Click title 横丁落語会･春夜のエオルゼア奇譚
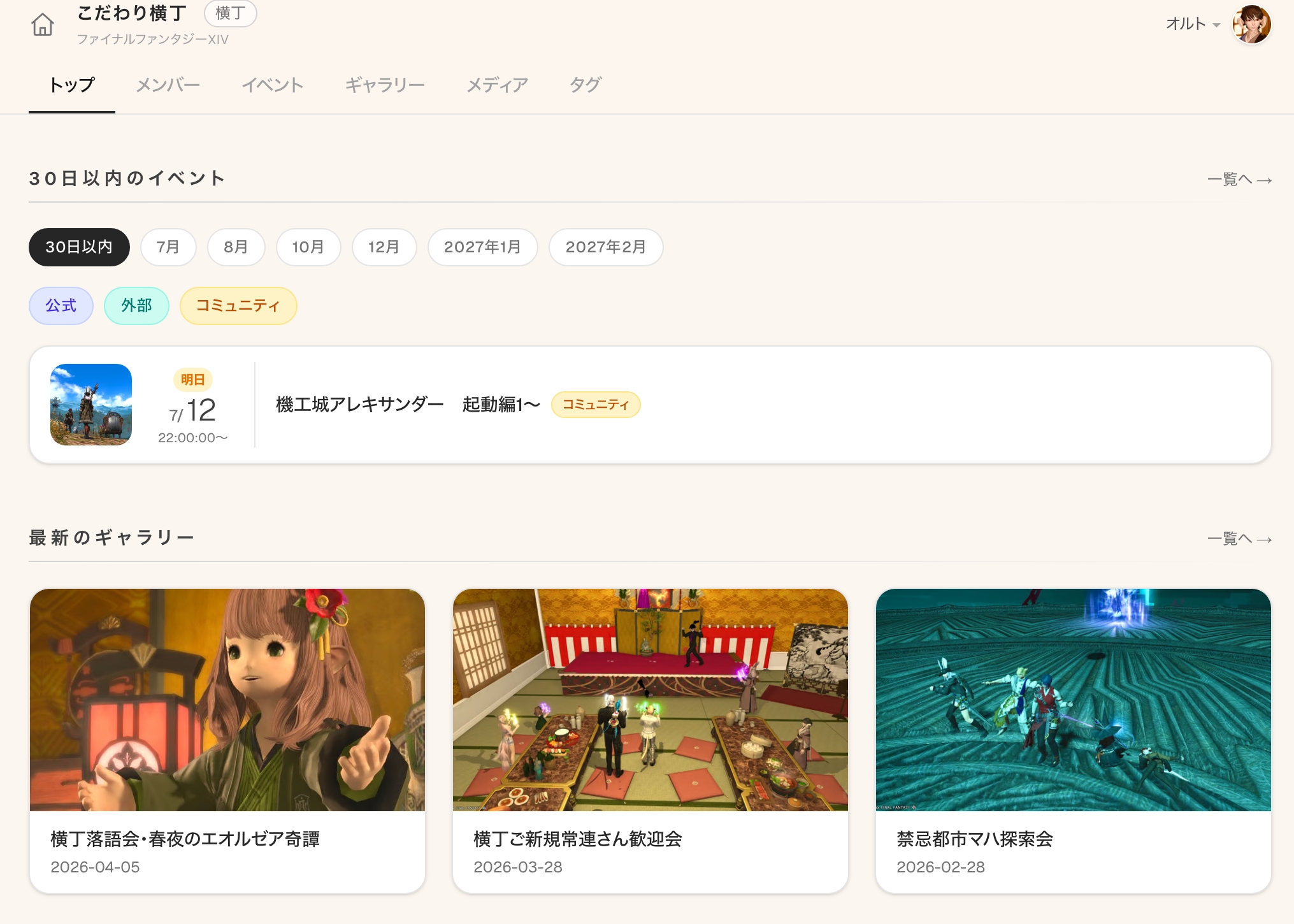Image resolution: width=1294 pixels, height=924 pixels. coord(185,839)
